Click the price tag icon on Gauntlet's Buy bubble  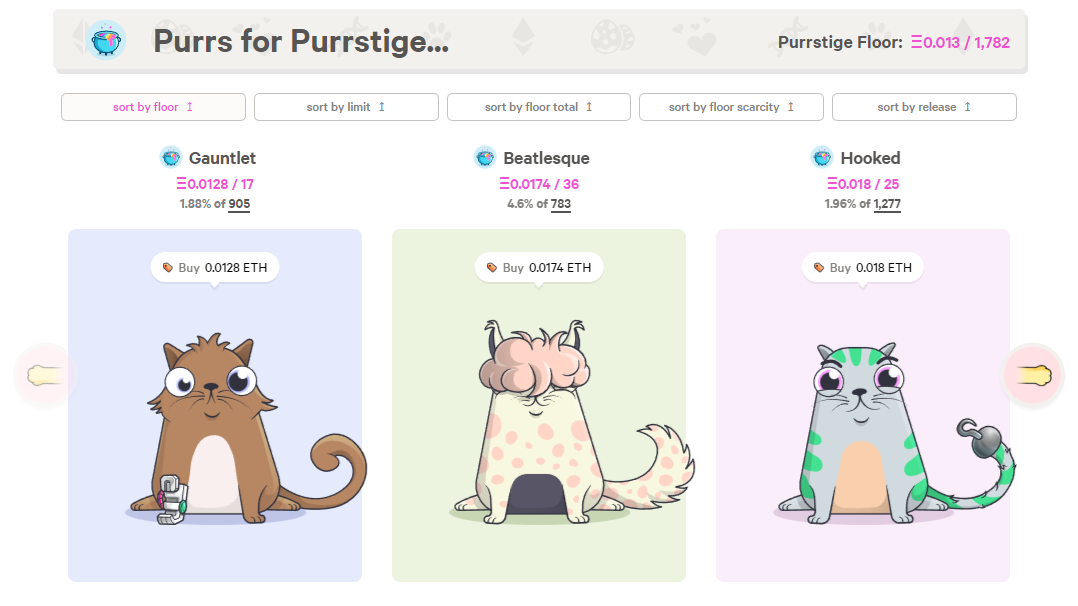point(168,268)
